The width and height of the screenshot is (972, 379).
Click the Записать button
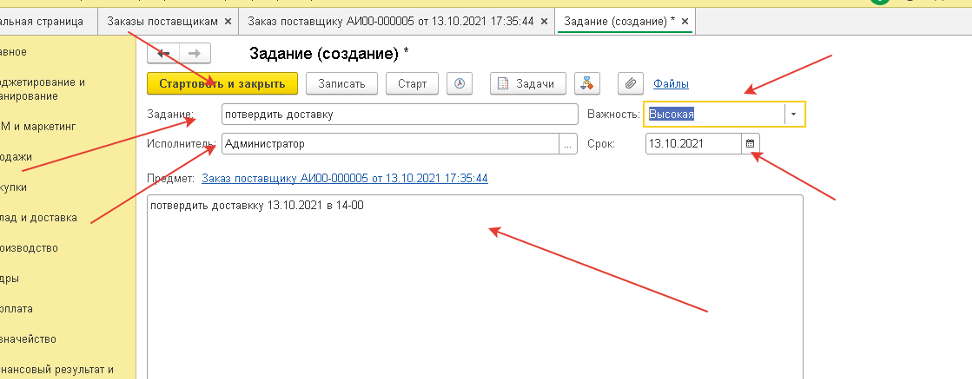(x=342, y=84)
